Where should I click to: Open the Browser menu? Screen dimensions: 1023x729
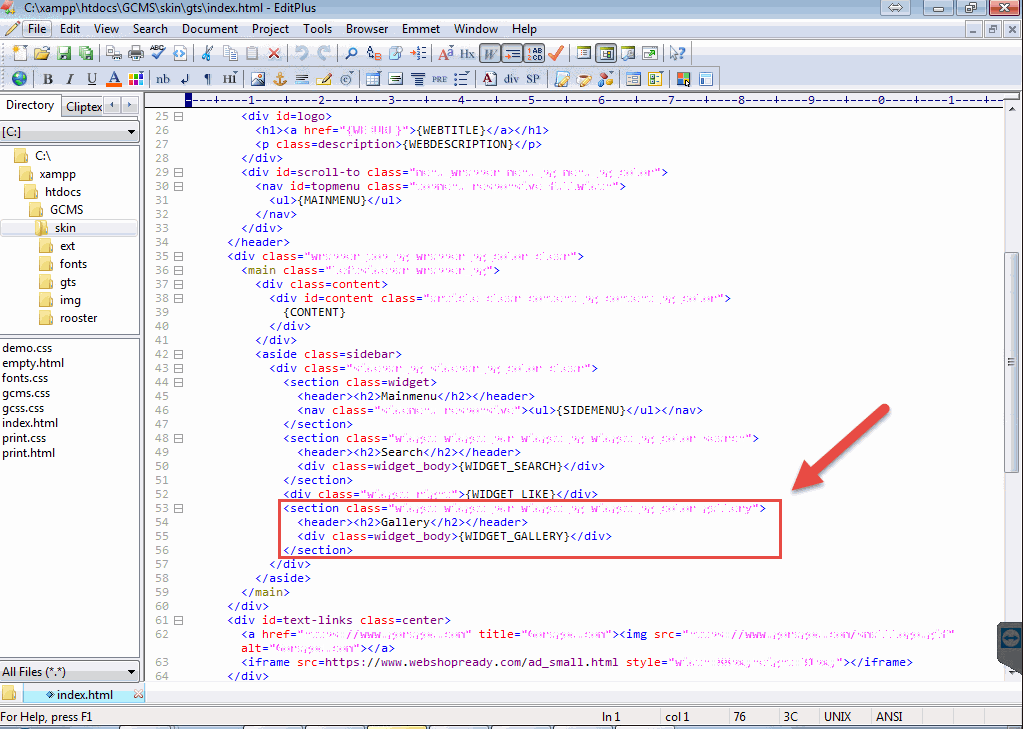coord(367,29)
